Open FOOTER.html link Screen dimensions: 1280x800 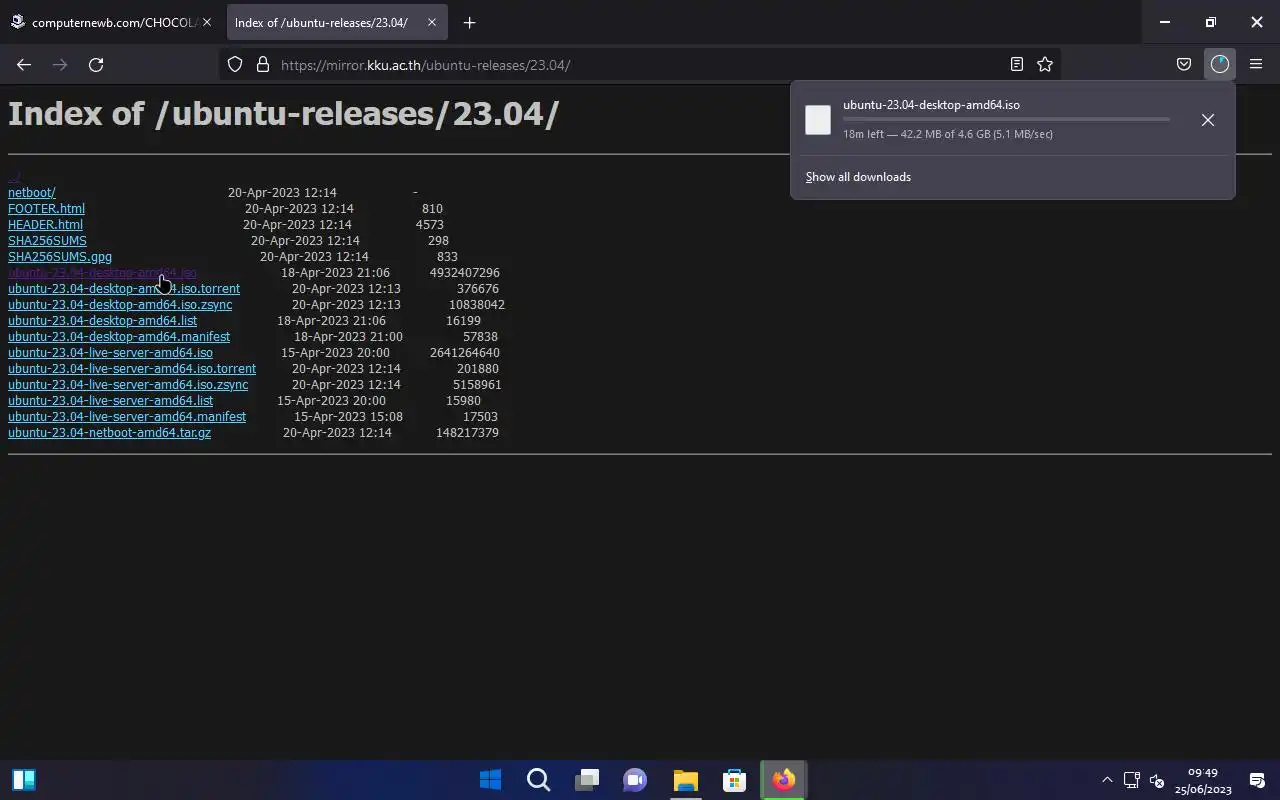(x=46, y=209)
